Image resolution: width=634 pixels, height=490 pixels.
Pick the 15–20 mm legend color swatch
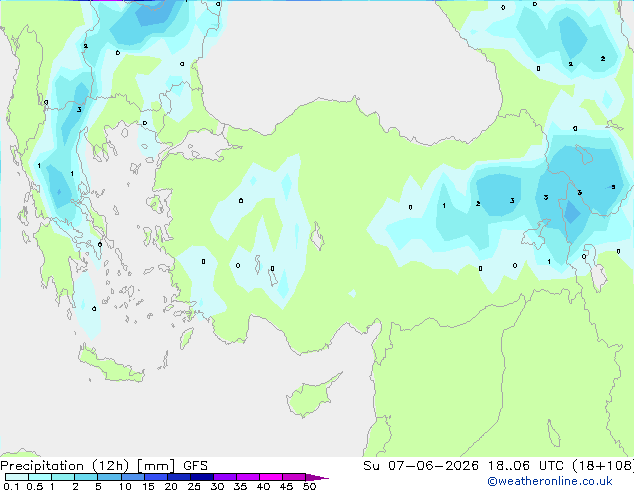[156, 477]
